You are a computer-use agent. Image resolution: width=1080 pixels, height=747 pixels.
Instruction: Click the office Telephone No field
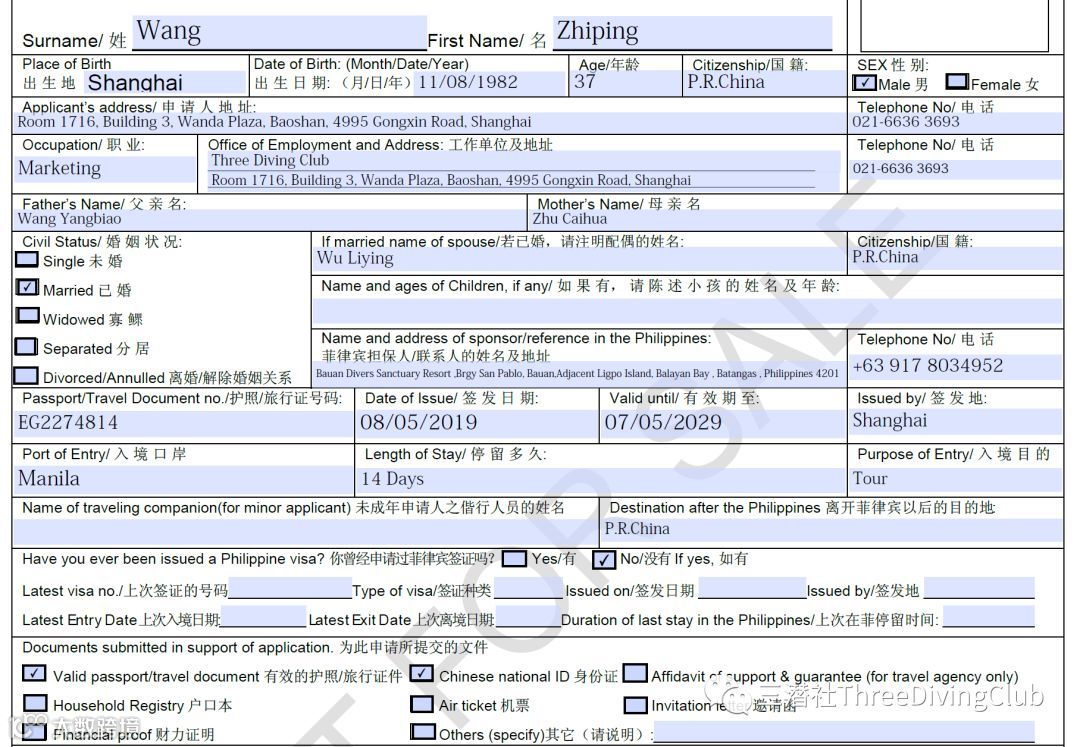click(x=955, y=169)
